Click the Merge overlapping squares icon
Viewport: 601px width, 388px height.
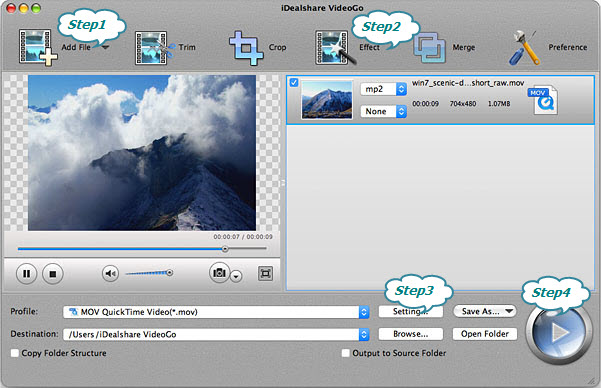pyautogui.click(x=430, y=48)
